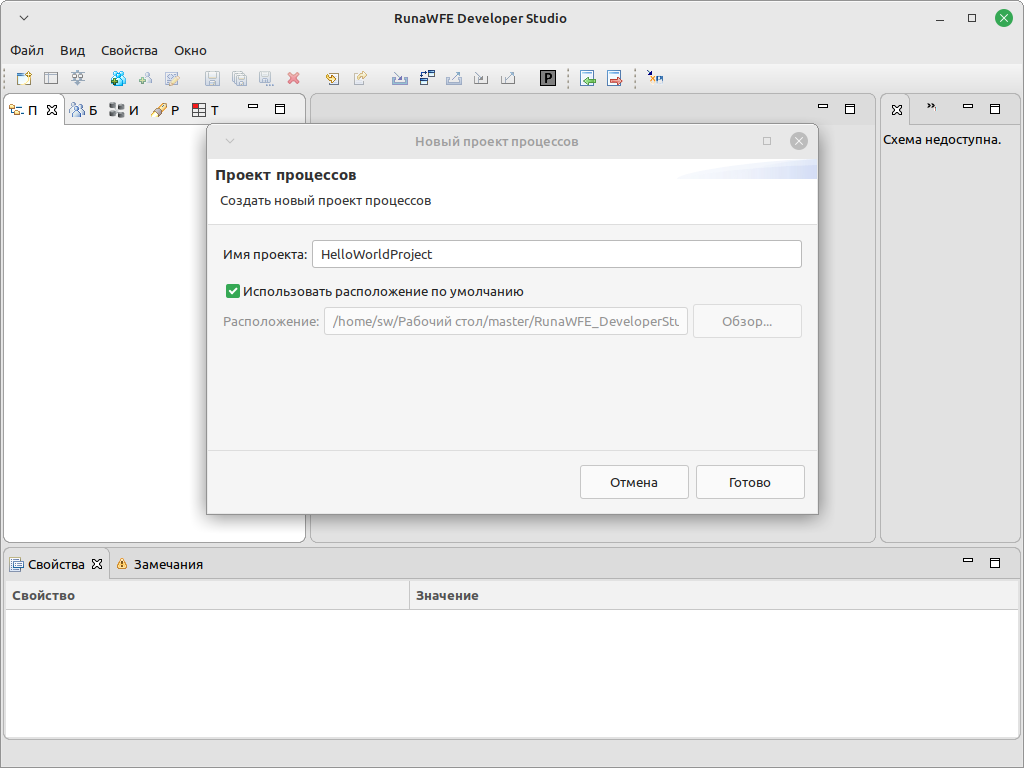Click the table layout icon beside new project
This screenshot has width=1024, height=768.
[x=51, y=78]
